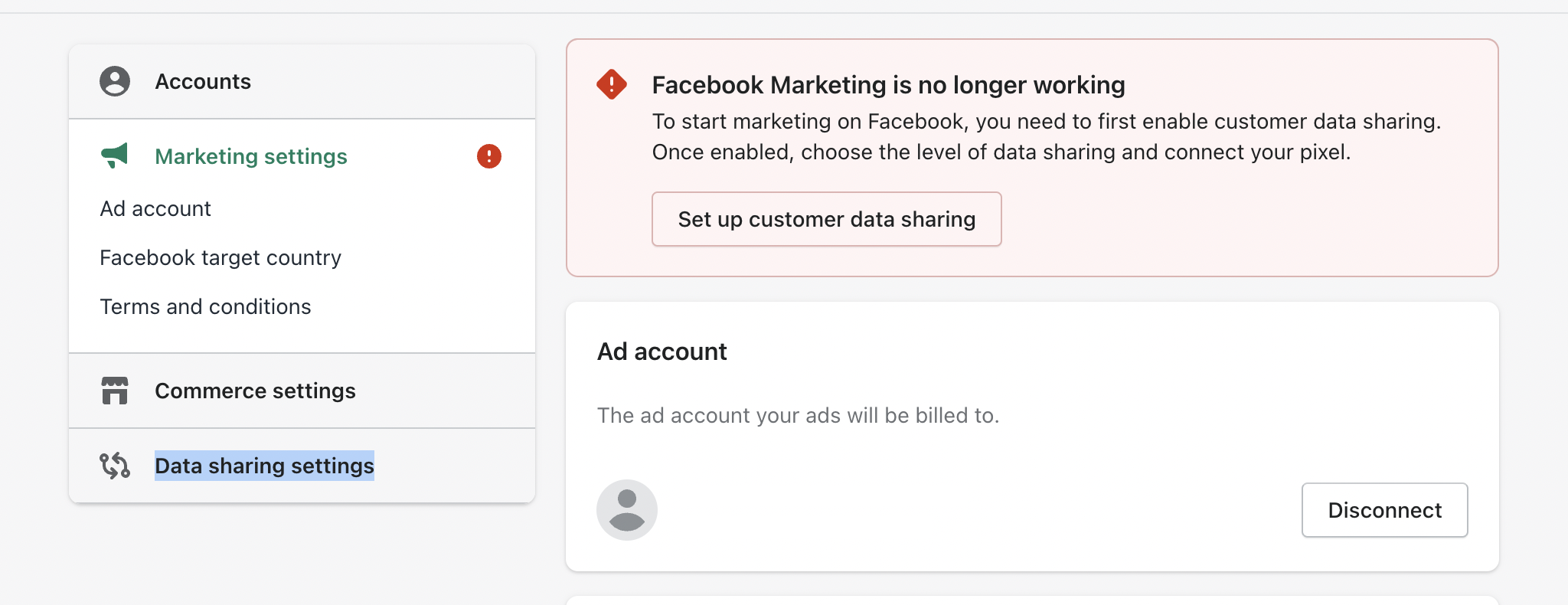Screen dimensions: 1568x605
Task: Click the Data sharing settings sync icon
Action: [x=115, y=466]
